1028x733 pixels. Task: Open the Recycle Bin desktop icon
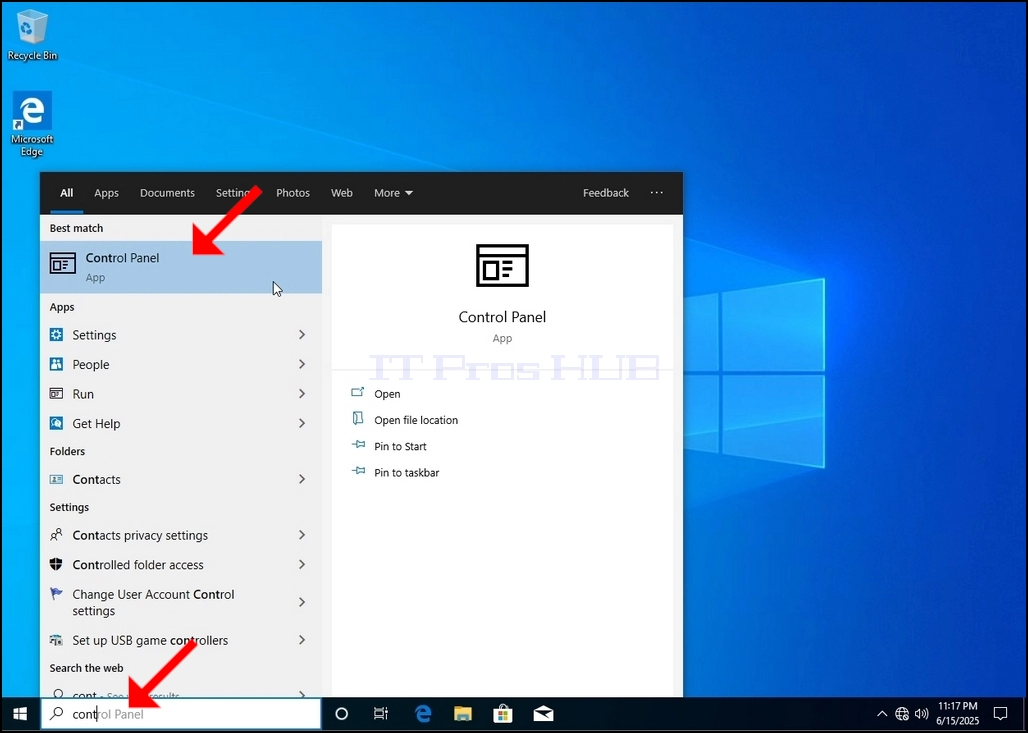coord(31,36)
